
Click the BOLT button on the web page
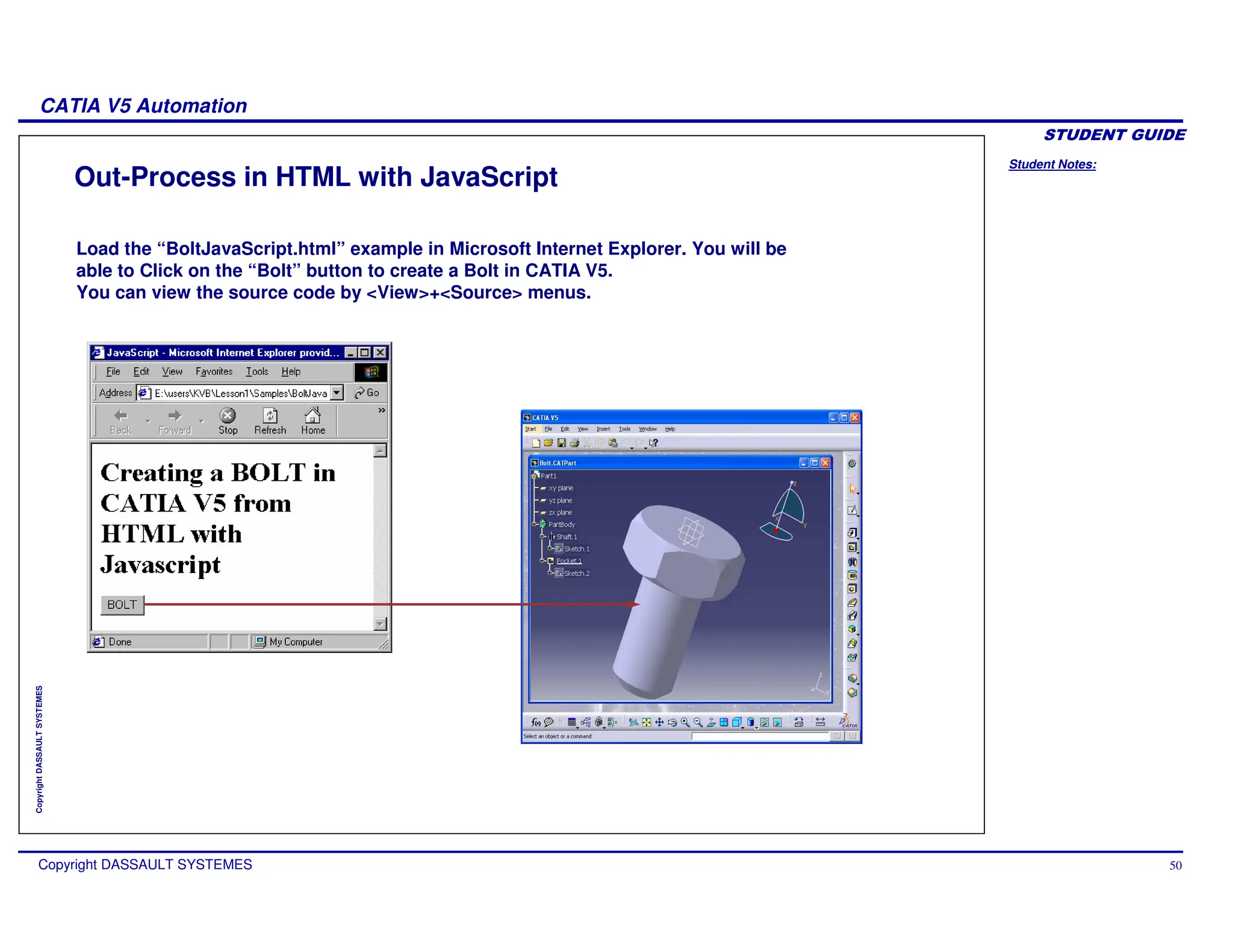(x=122, y=605)
